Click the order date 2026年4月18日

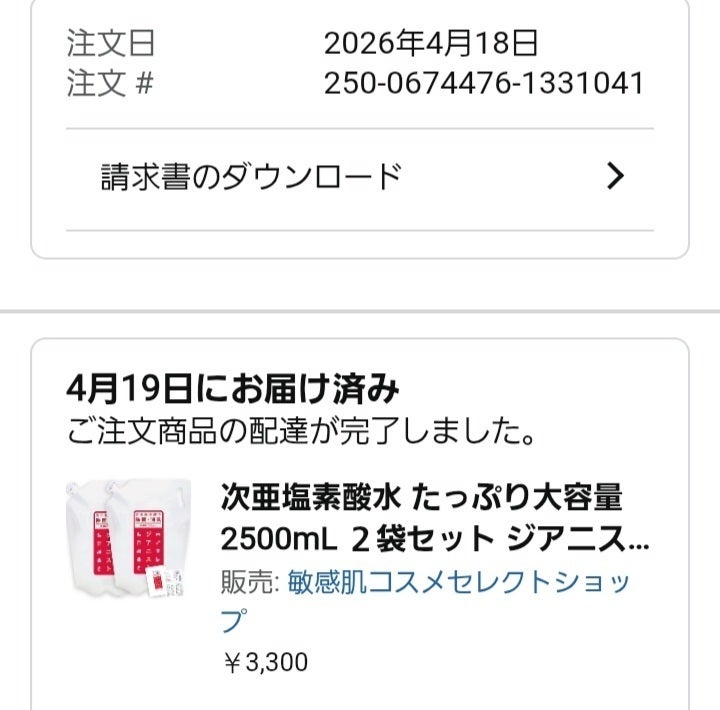point(431,43)
